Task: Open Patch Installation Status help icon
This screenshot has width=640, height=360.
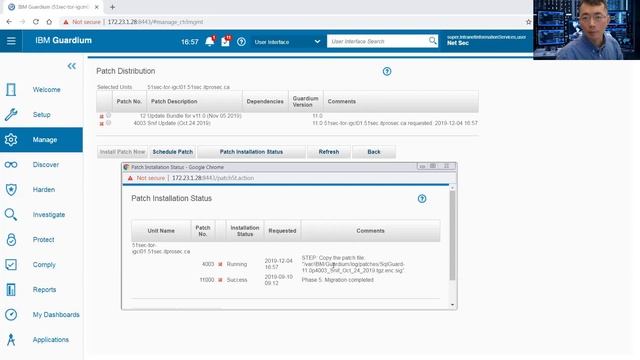Action: (x=422, y=199)
